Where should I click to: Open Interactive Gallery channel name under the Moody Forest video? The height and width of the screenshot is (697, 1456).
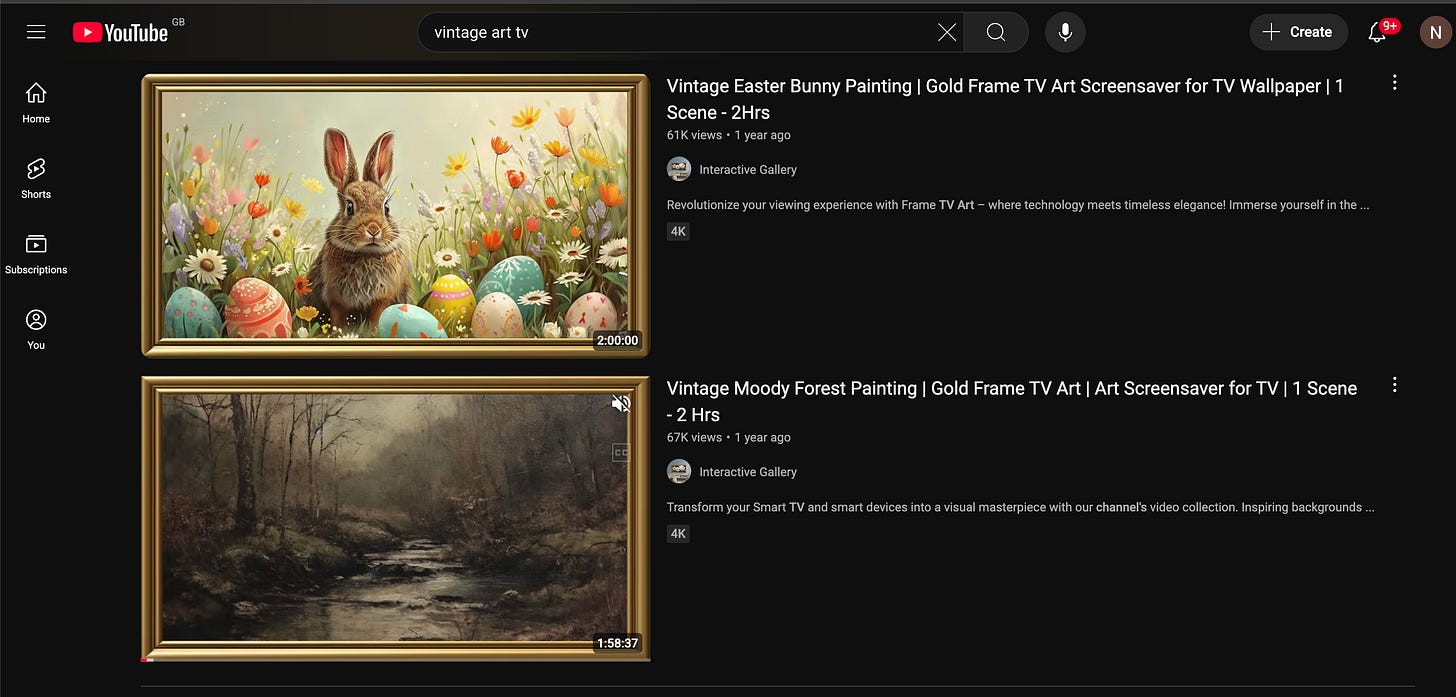point(748,472)
